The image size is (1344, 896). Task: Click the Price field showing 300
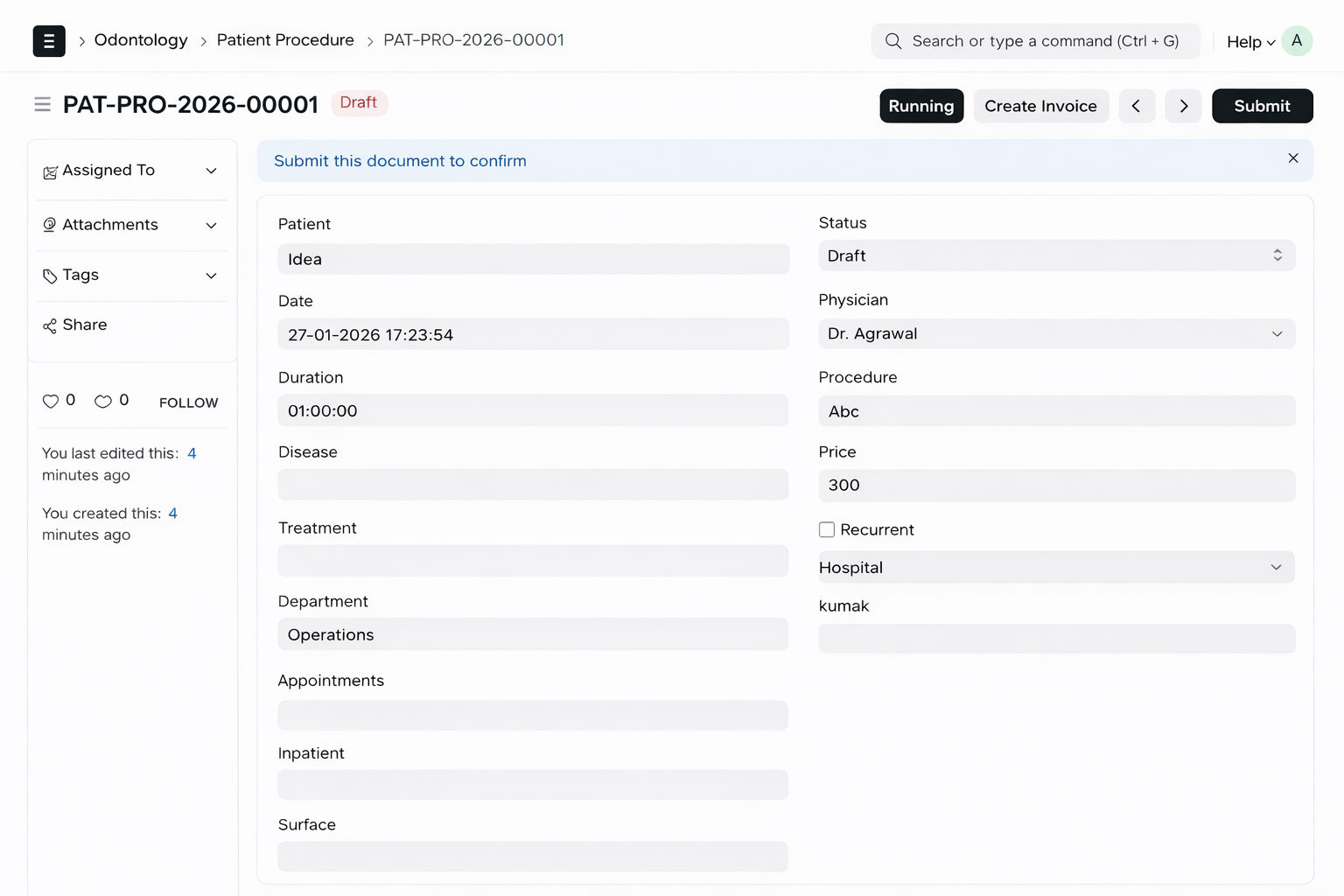[1057, 486]
